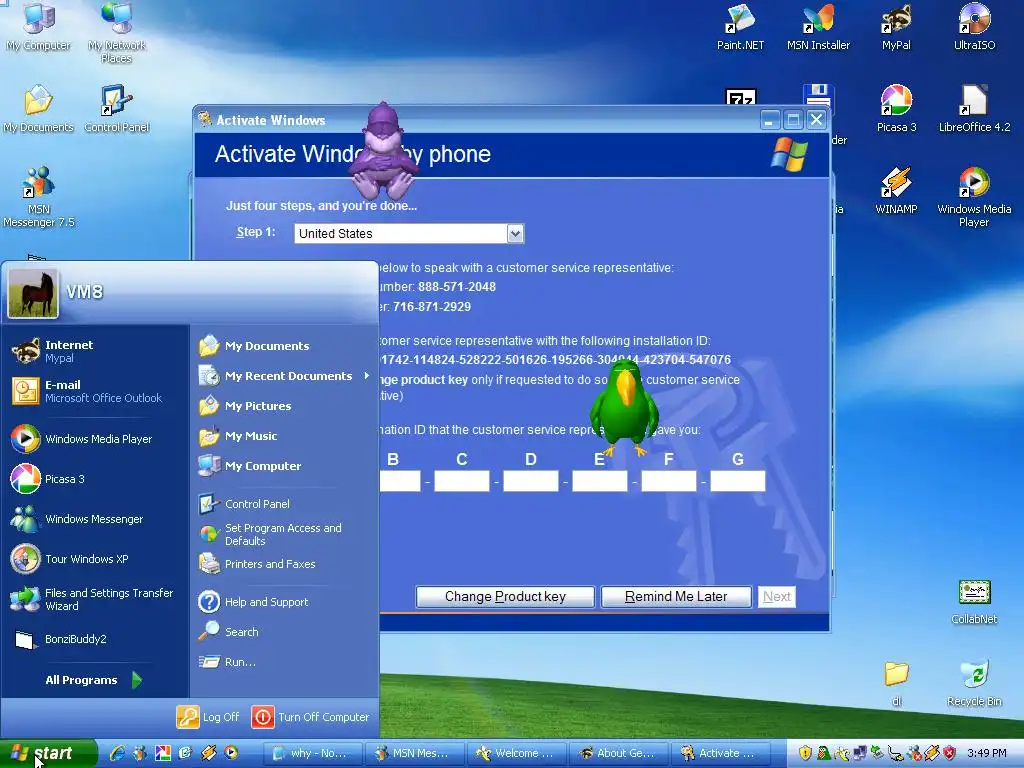The height and width of the screenshot is (768, 1024).
Task: Click Remind Me Later button
Action: coord(675,596)
